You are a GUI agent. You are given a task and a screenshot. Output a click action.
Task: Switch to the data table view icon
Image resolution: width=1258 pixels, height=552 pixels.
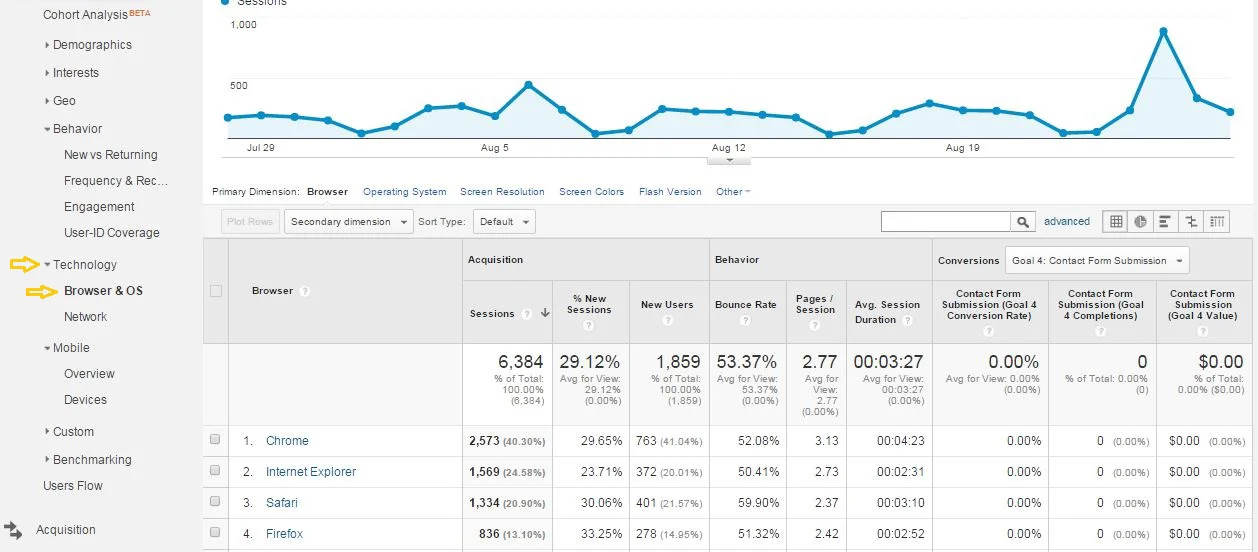1116,222
